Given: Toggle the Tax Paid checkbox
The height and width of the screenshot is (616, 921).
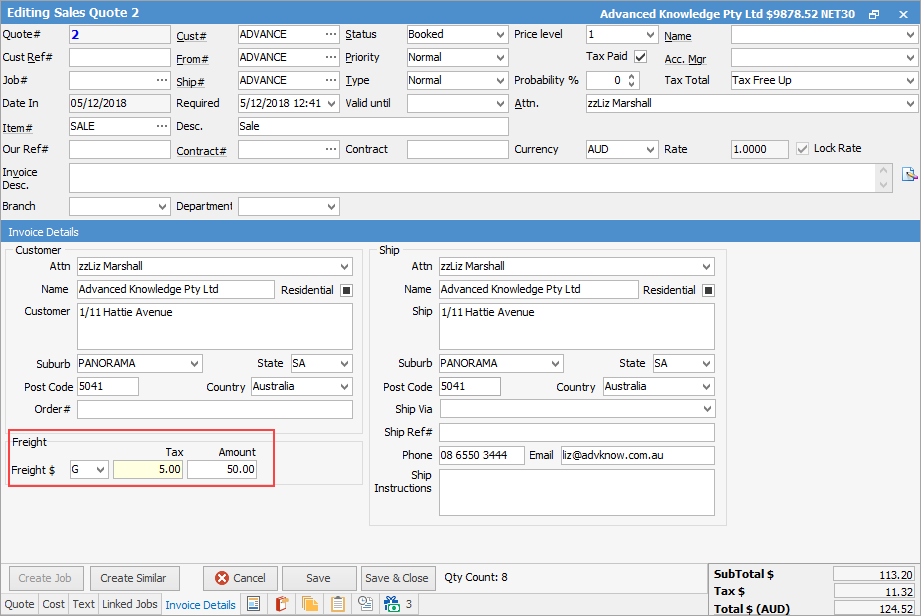Looking at the screenshot, I should 640,57.
